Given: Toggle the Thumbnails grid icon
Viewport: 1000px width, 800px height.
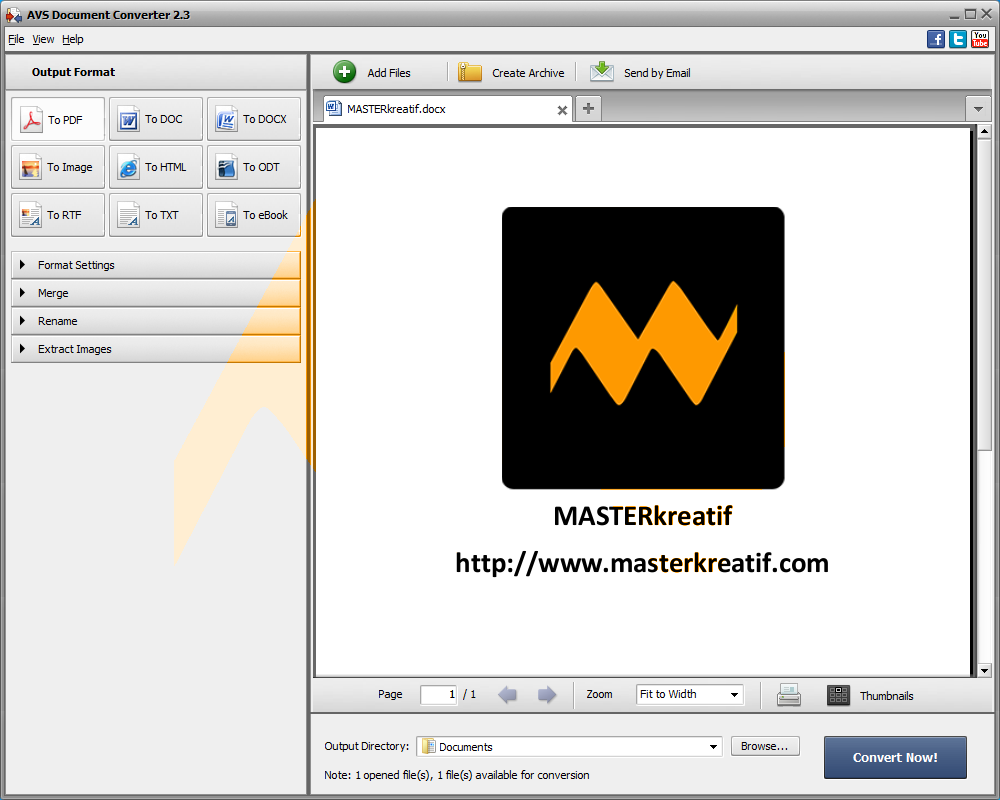Looking at the screenshot, I should click(x=838, y=695).
